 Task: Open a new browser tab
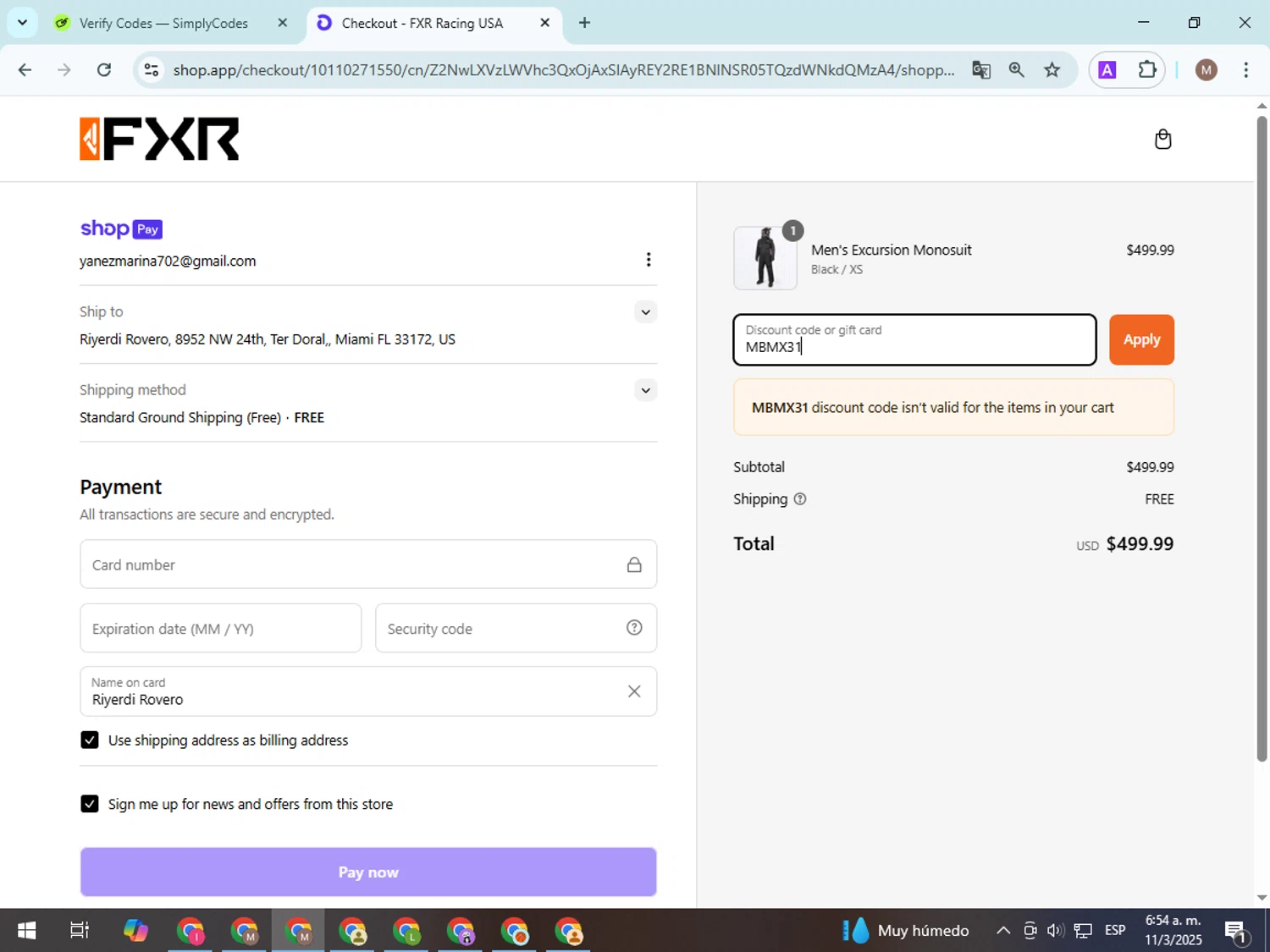click(584, 23)
